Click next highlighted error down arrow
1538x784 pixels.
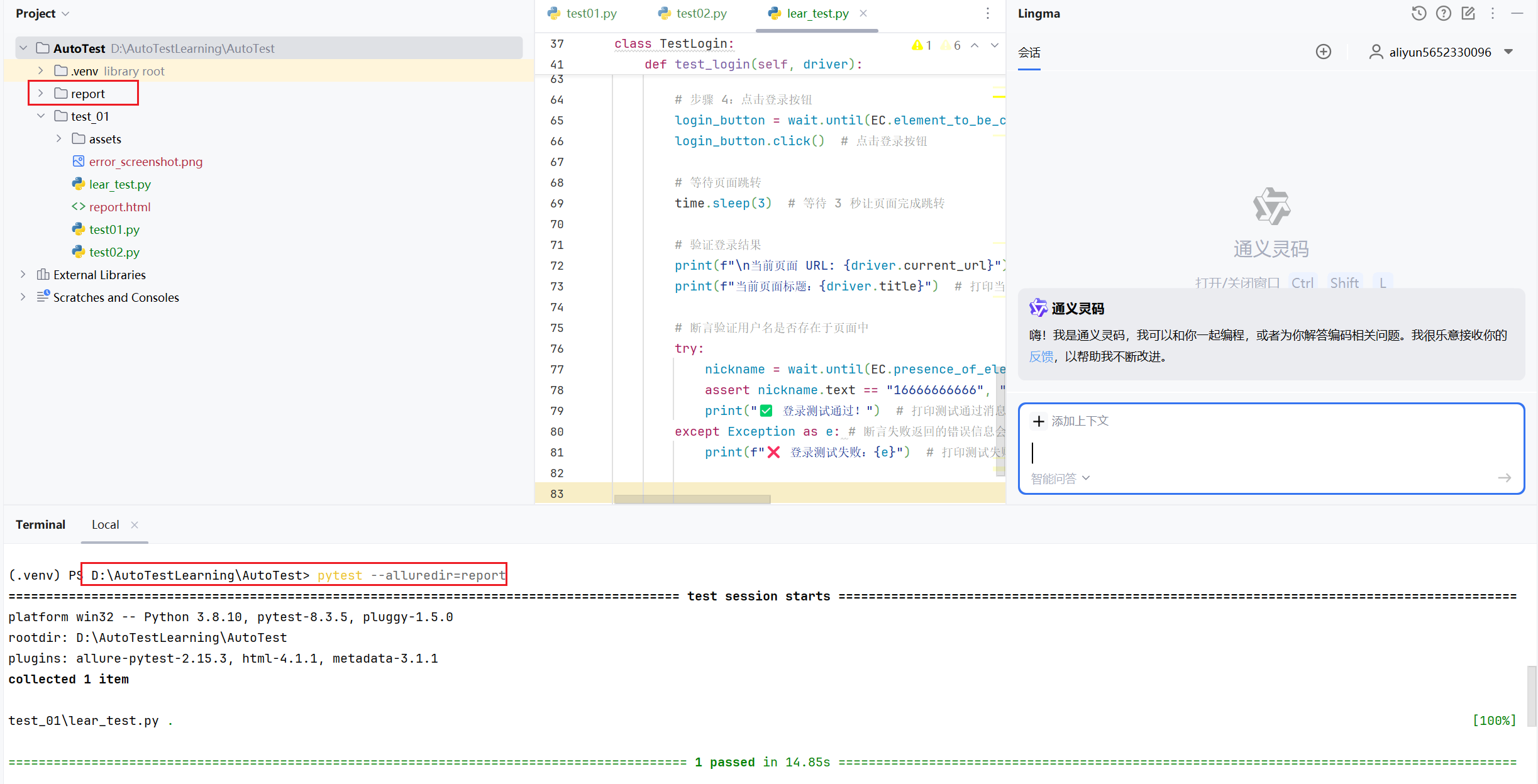point(994,45)
